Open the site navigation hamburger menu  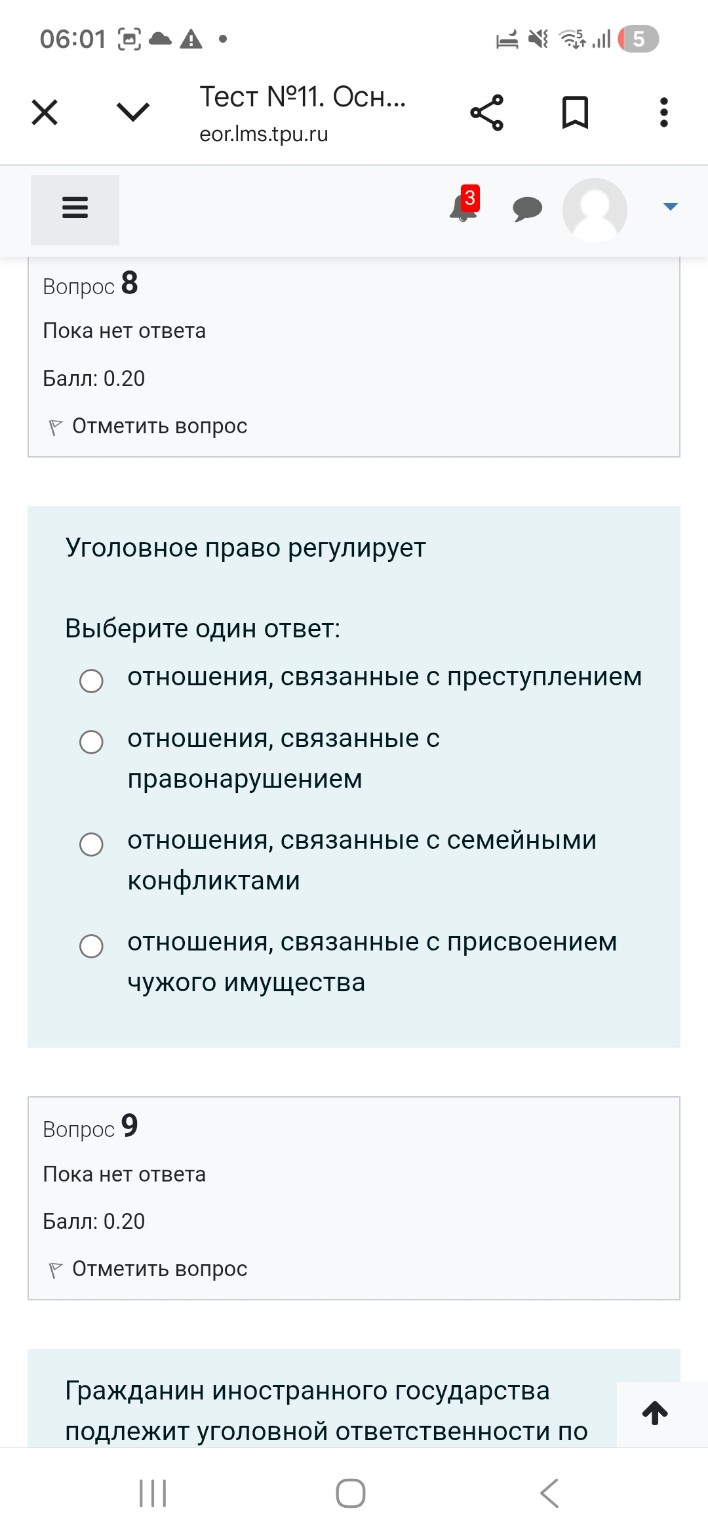pos(75,206)
